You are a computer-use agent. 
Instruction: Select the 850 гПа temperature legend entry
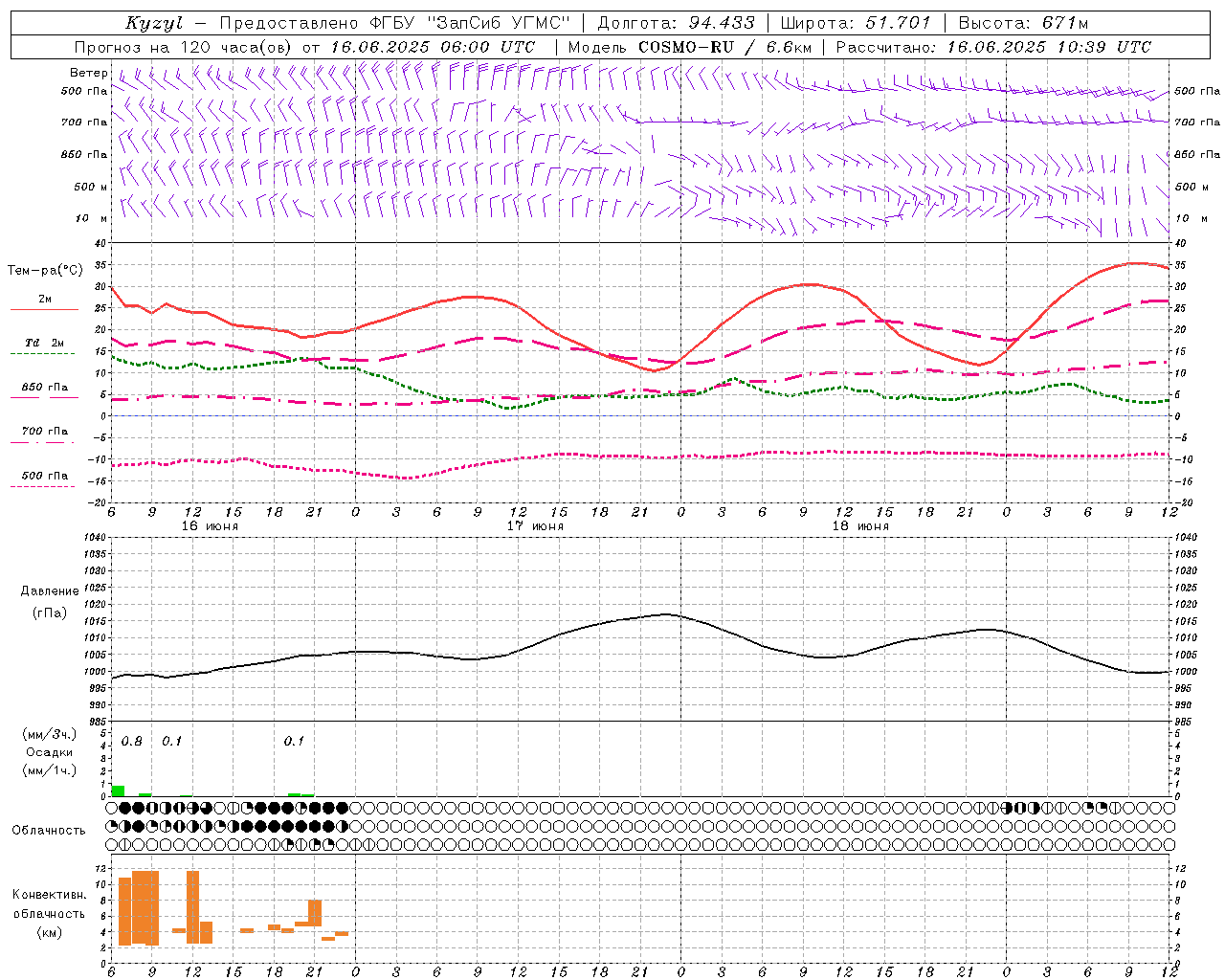pos(45,388)
